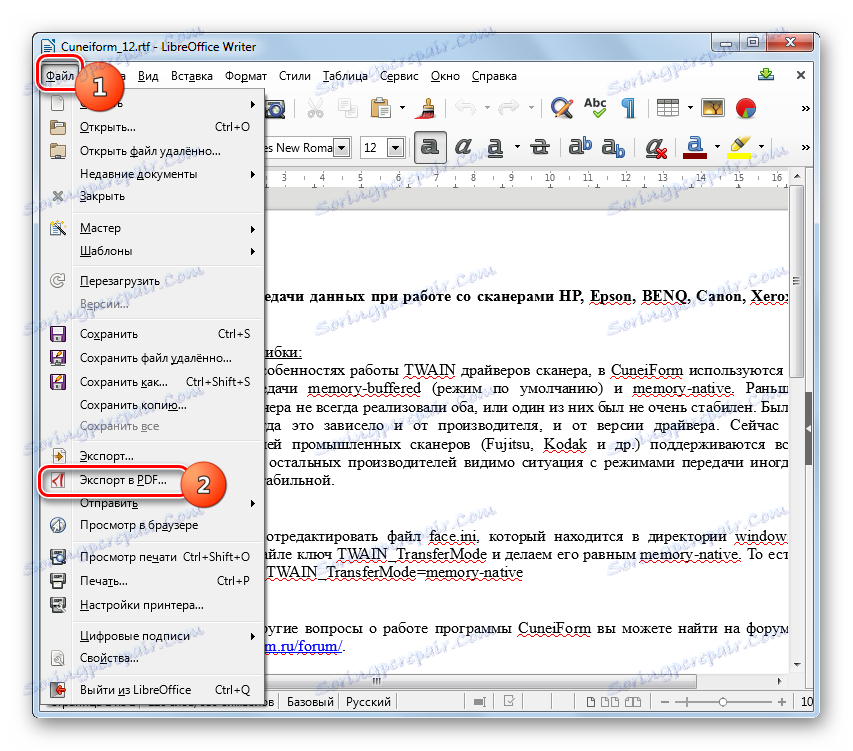The height and width of the screenshot is (751, 853).
Task: Open the Таблица menu
Action: coord(345,76)
